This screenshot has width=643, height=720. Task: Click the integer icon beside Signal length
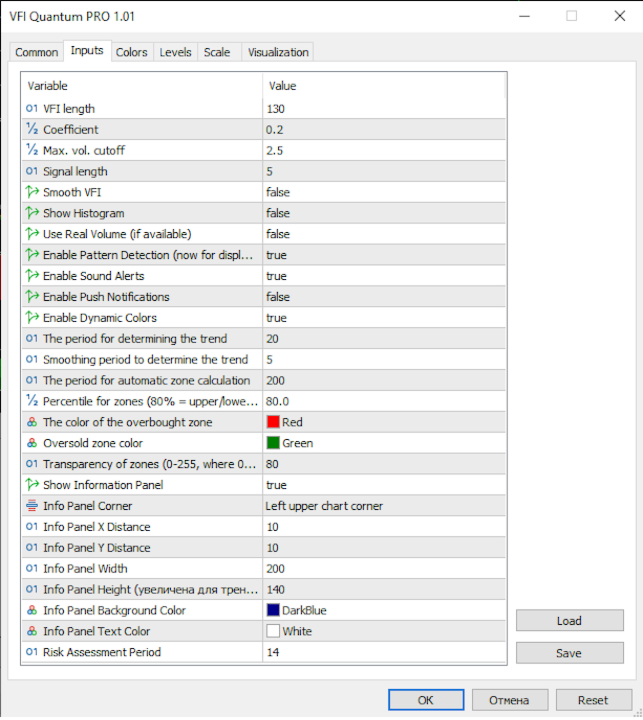pos(32,171)
